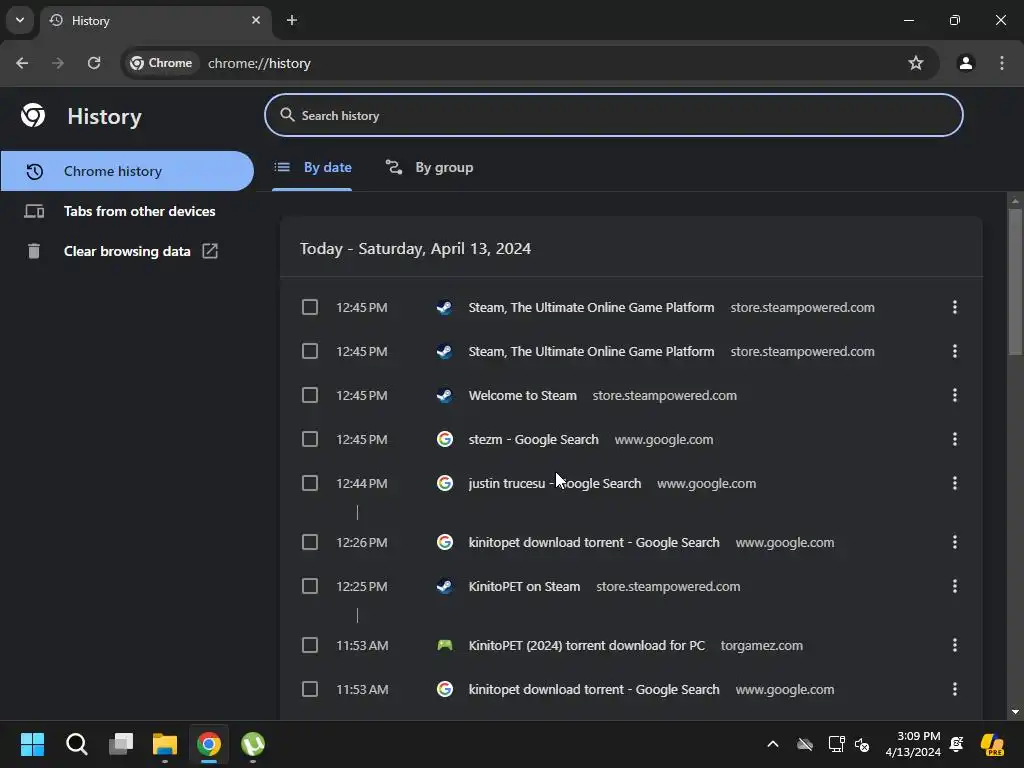The width and height of the screenshot is (1024, 768).
Task: Select Chrome history in sidebar
Action: click(127, 171)
